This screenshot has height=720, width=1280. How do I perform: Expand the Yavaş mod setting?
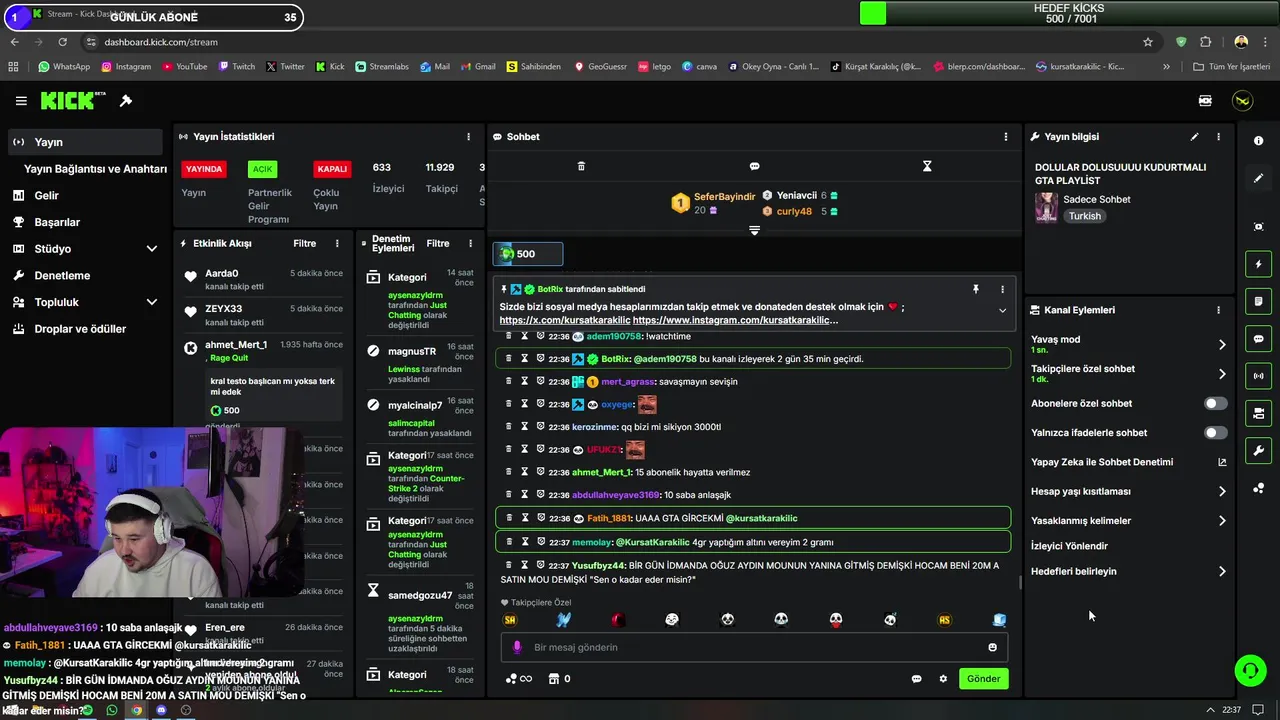click(x=1222, y=345)
